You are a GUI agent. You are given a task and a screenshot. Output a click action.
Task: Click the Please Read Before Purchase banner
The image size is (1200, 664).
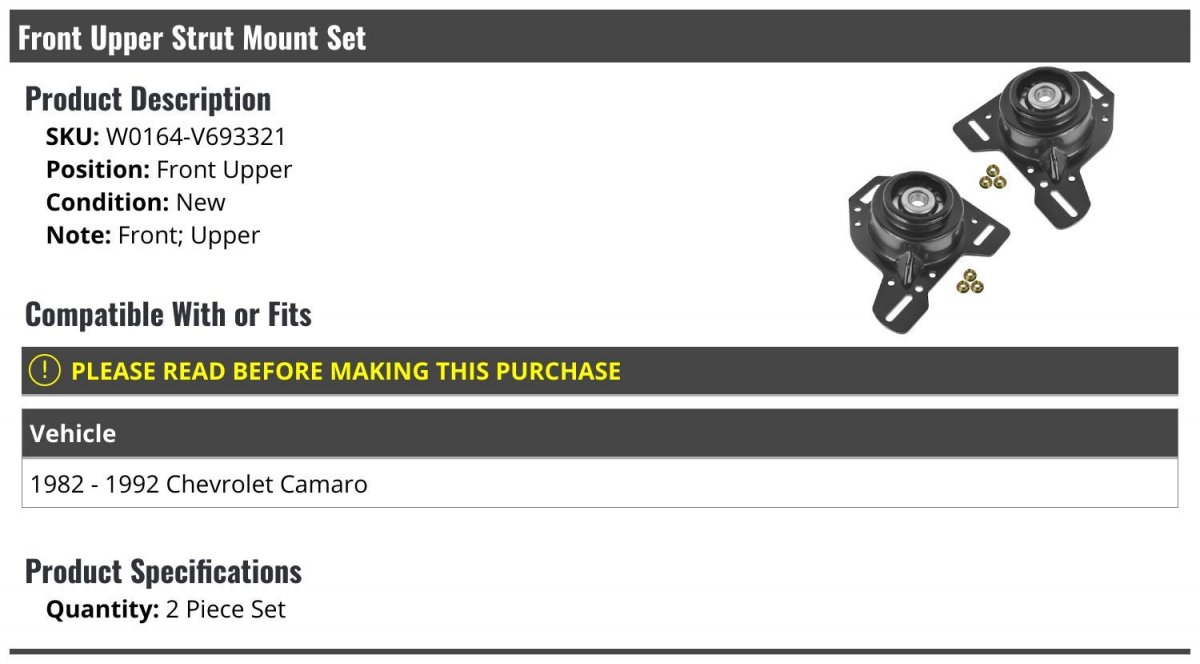pos(600,371)
